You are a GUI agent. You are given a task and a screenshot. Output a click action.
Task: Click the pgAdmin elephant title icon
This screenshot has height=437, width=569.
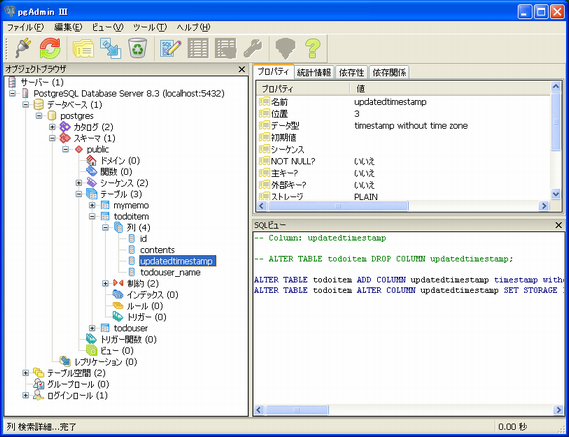pos(10,12)
